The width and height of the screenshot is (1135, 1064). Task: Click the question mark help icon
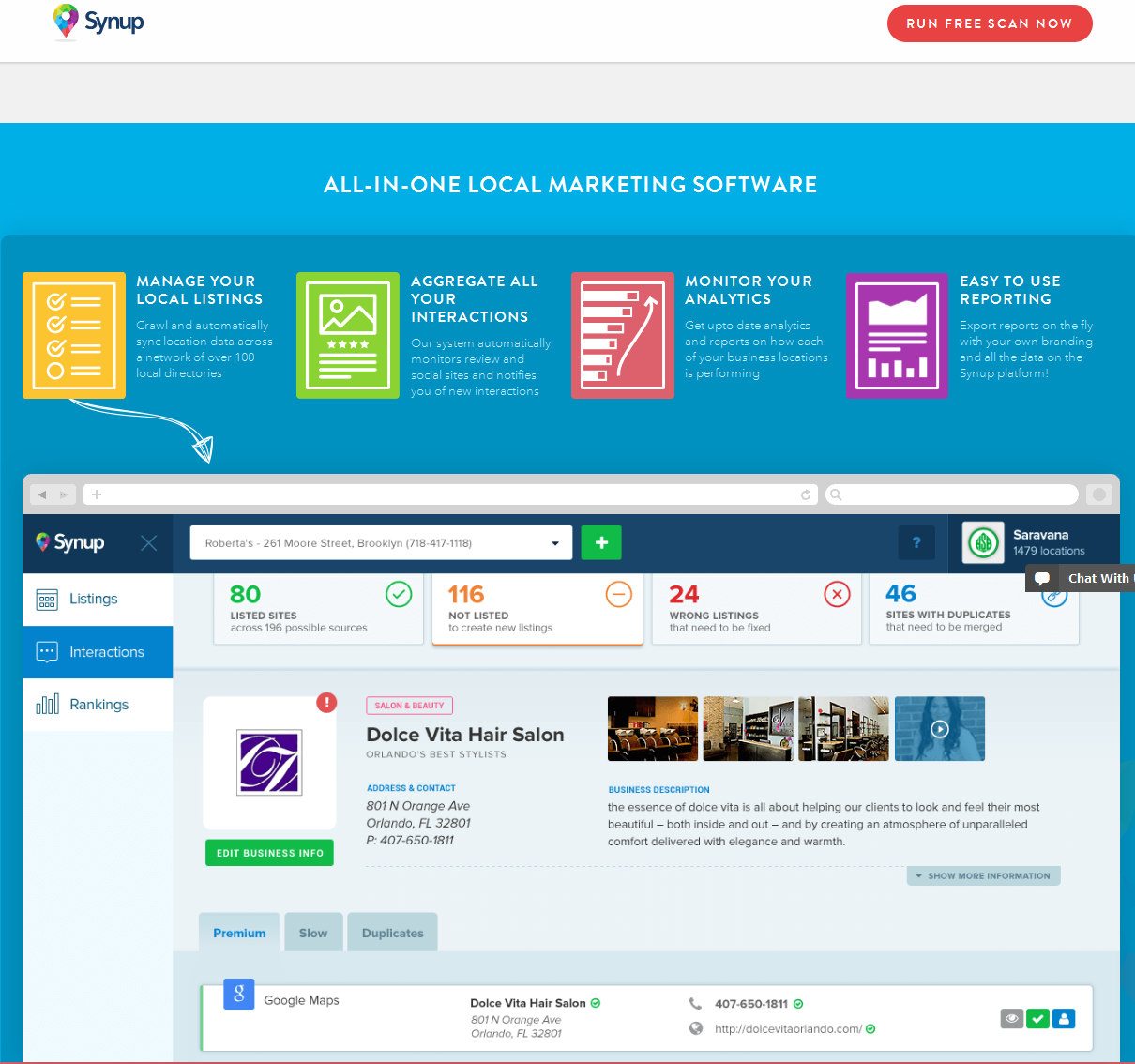click(x=916, y=542)
